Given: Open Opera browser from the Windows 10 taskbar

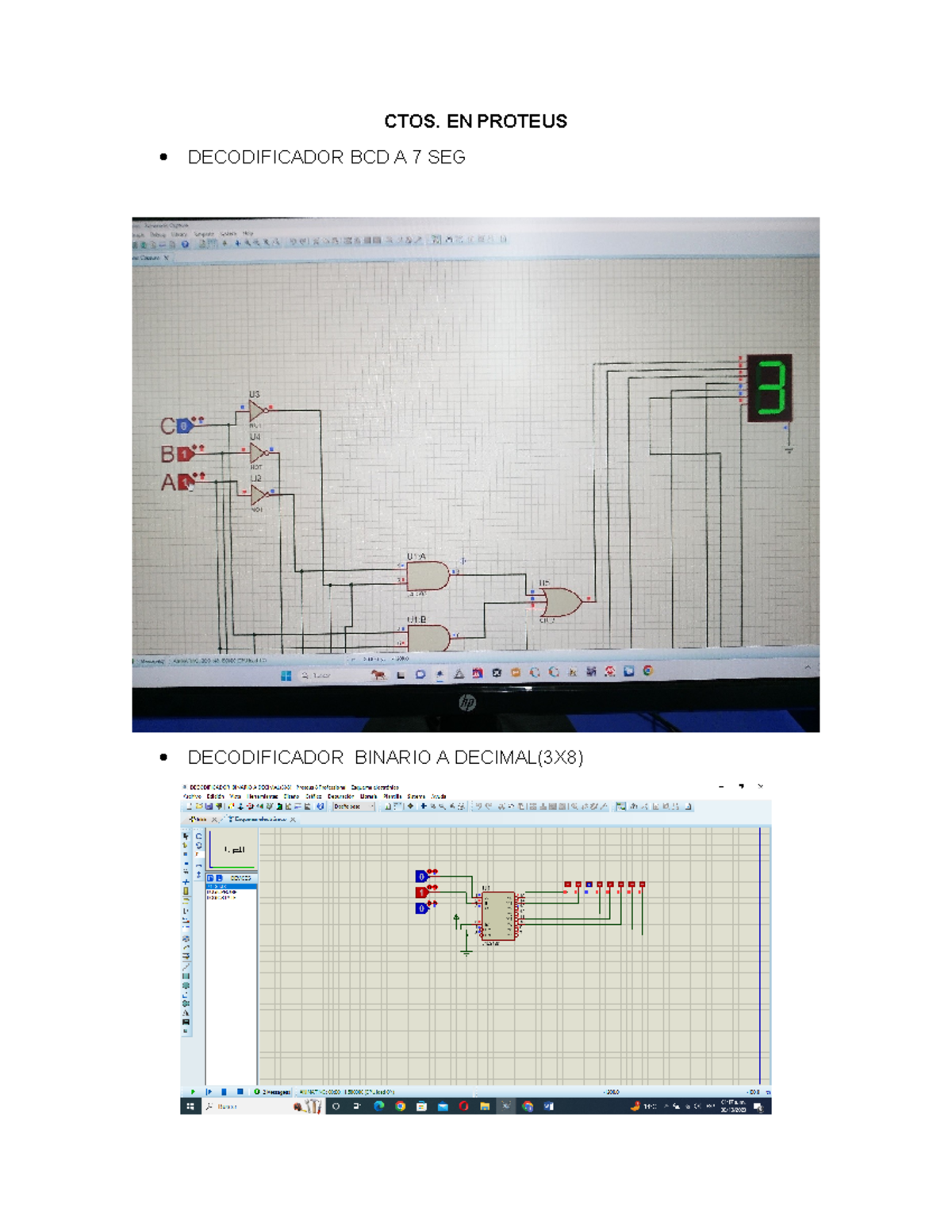Looking at the screenshot, I should [x=463, y=1106].
